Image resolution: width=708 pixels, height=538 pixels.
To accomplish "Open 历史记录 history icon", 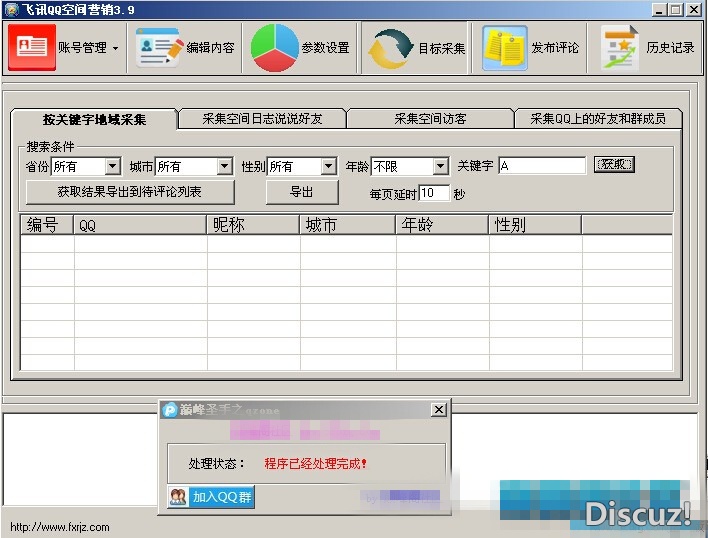I will point(620,47).
